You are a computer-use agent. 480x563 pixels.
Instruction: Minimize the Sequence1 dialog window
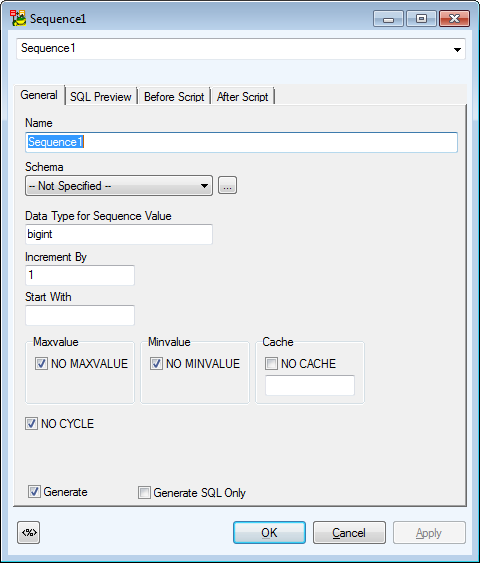(388, 19)
